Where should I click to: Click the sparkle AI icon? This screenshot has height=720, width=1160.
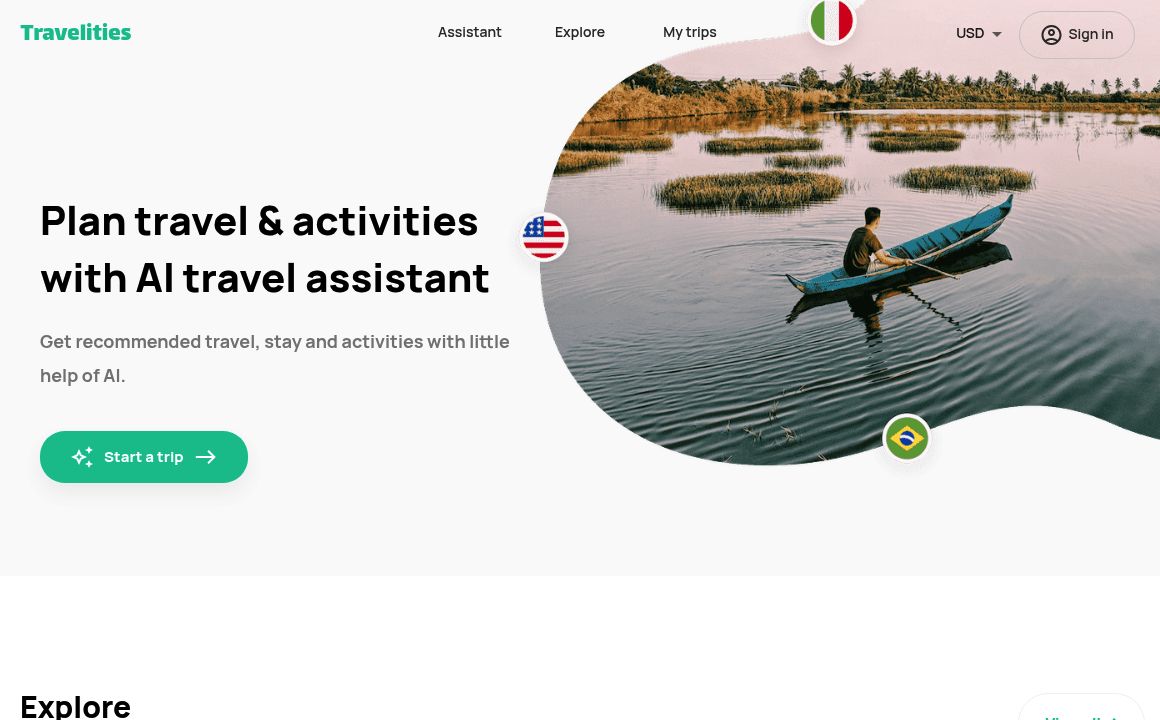[x=82, y=457]
